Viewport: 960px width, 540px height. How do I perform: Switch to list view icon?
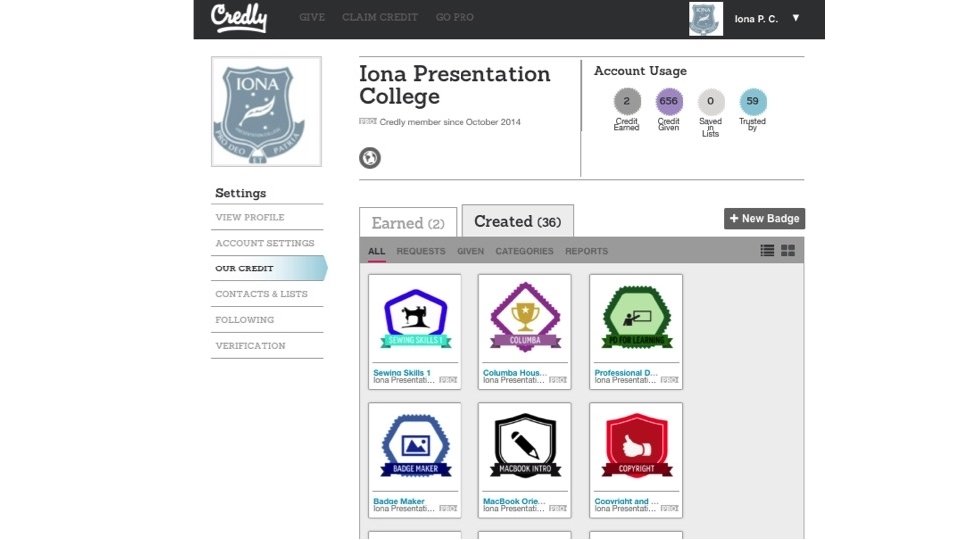coord(767,250)
